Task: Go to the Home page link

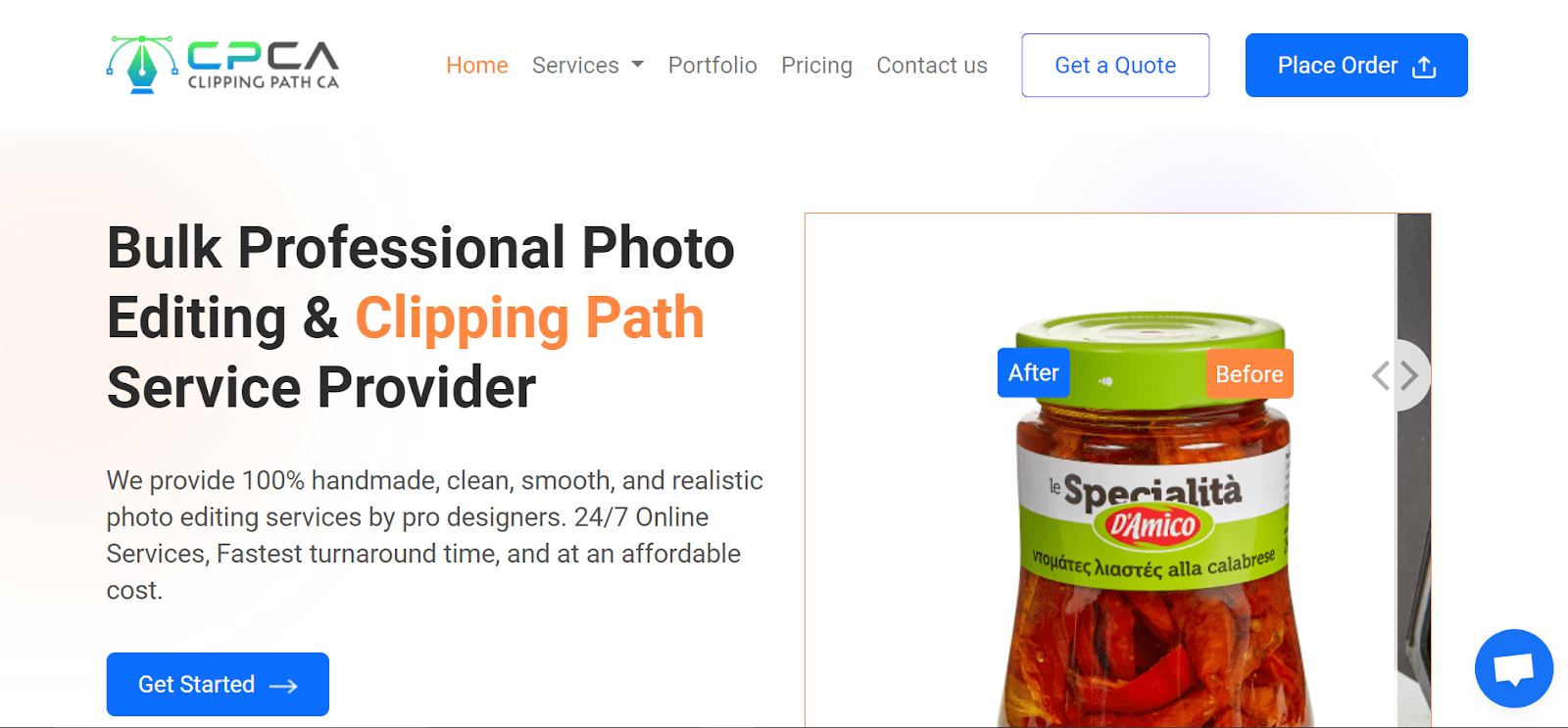Action: (477, 66)
